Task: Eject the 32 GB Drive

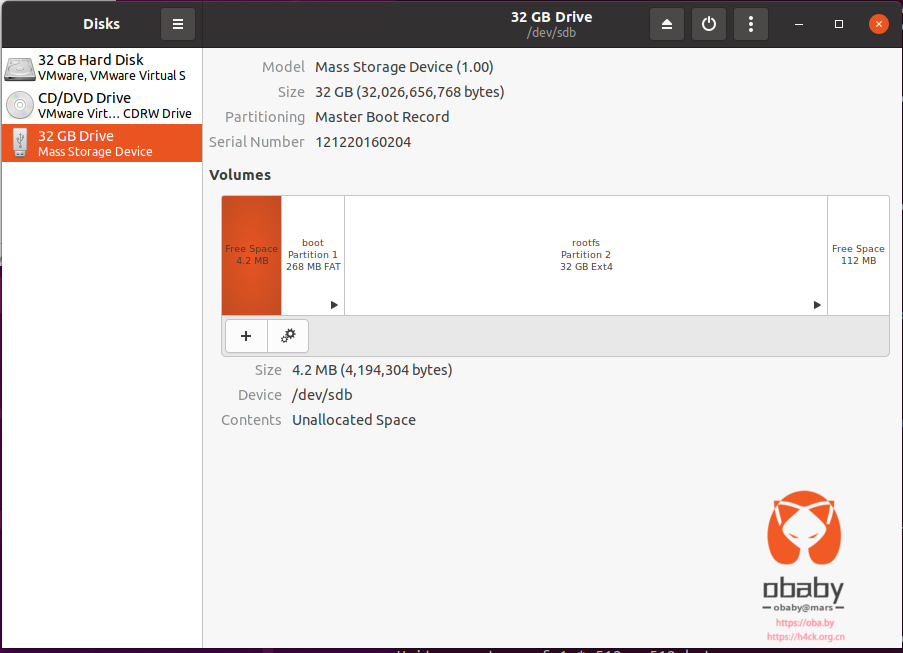Action: (x=666, y=24)
